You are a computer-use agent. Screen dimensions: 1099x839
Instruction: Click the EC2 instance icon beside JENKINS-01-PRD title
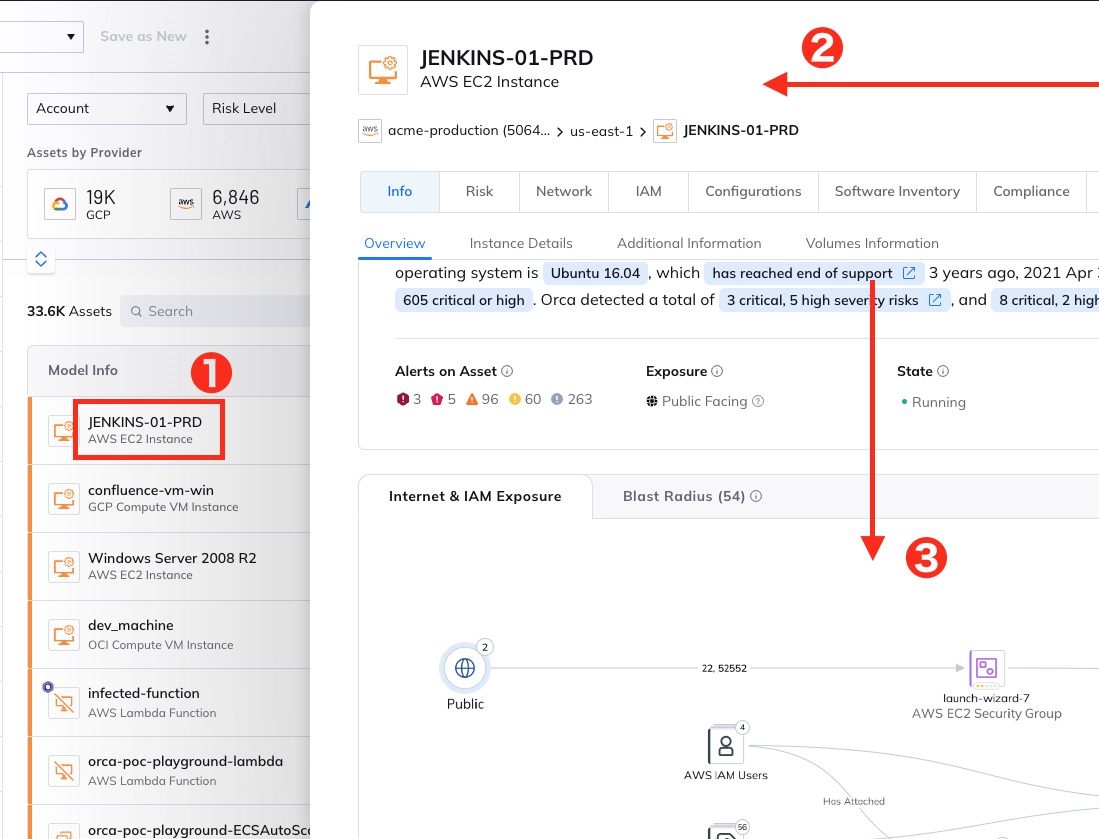[383, 69]
